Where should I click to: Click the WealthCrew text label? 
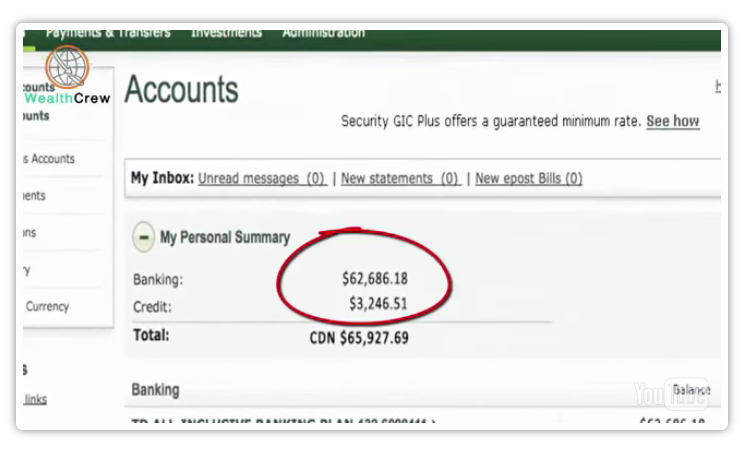click(x=67, y=98)
